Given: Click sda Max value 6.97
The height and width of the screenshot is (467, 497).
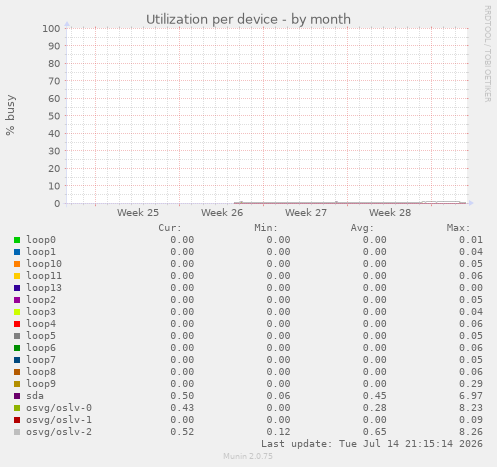Looking at the screenshot, I should (471, 396).
